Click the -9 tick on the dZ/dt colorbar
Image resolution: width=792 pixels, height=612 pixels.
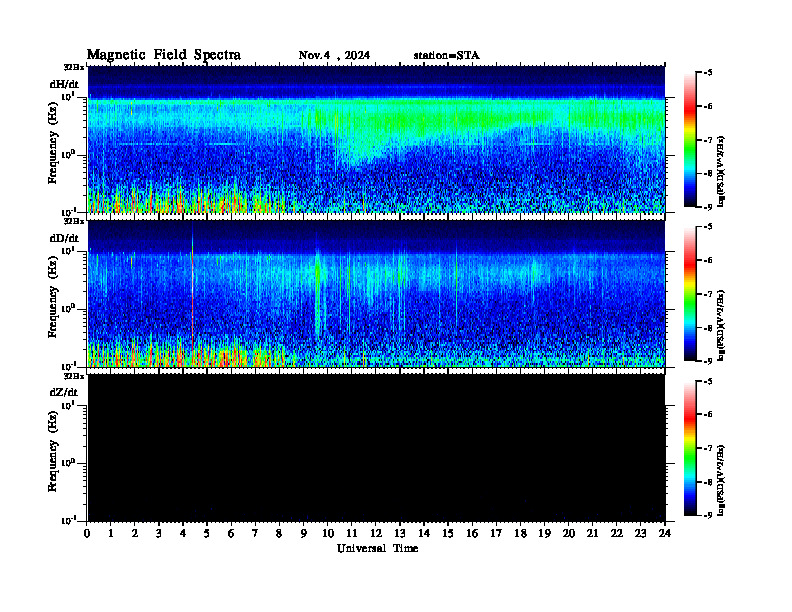point(708,515)
